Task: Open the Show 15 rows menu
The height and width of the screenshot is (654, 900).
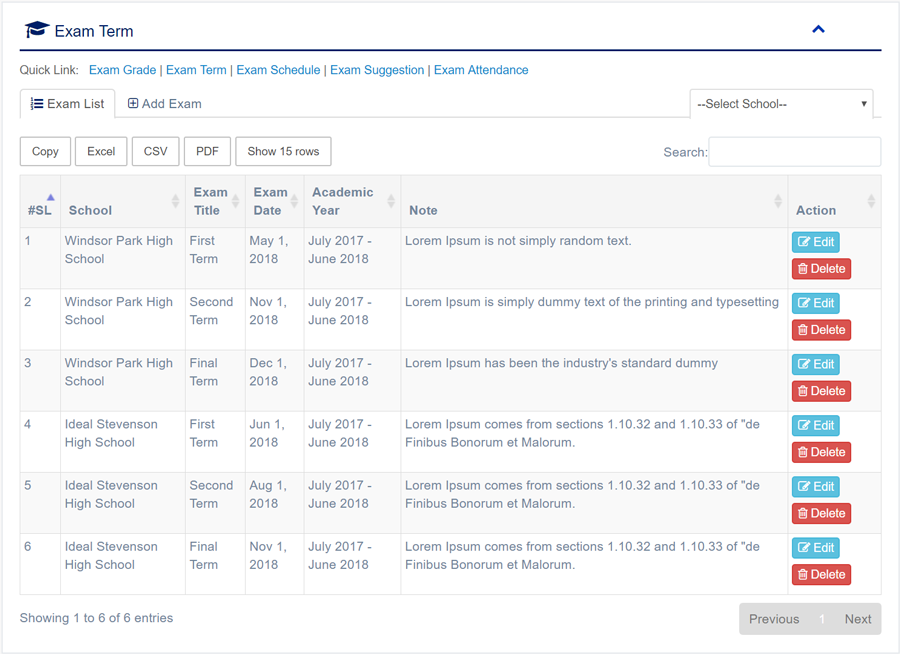Action: (283, 152)
